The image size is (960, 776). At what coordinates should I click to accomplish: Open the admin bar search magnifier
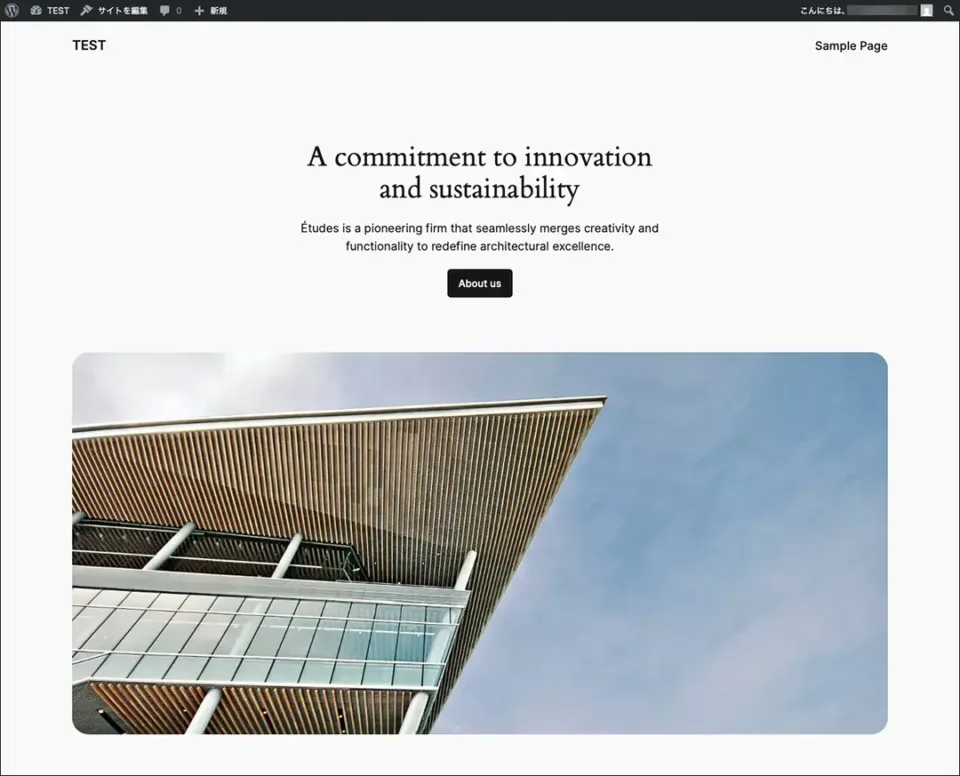click(x=949, y=10)
